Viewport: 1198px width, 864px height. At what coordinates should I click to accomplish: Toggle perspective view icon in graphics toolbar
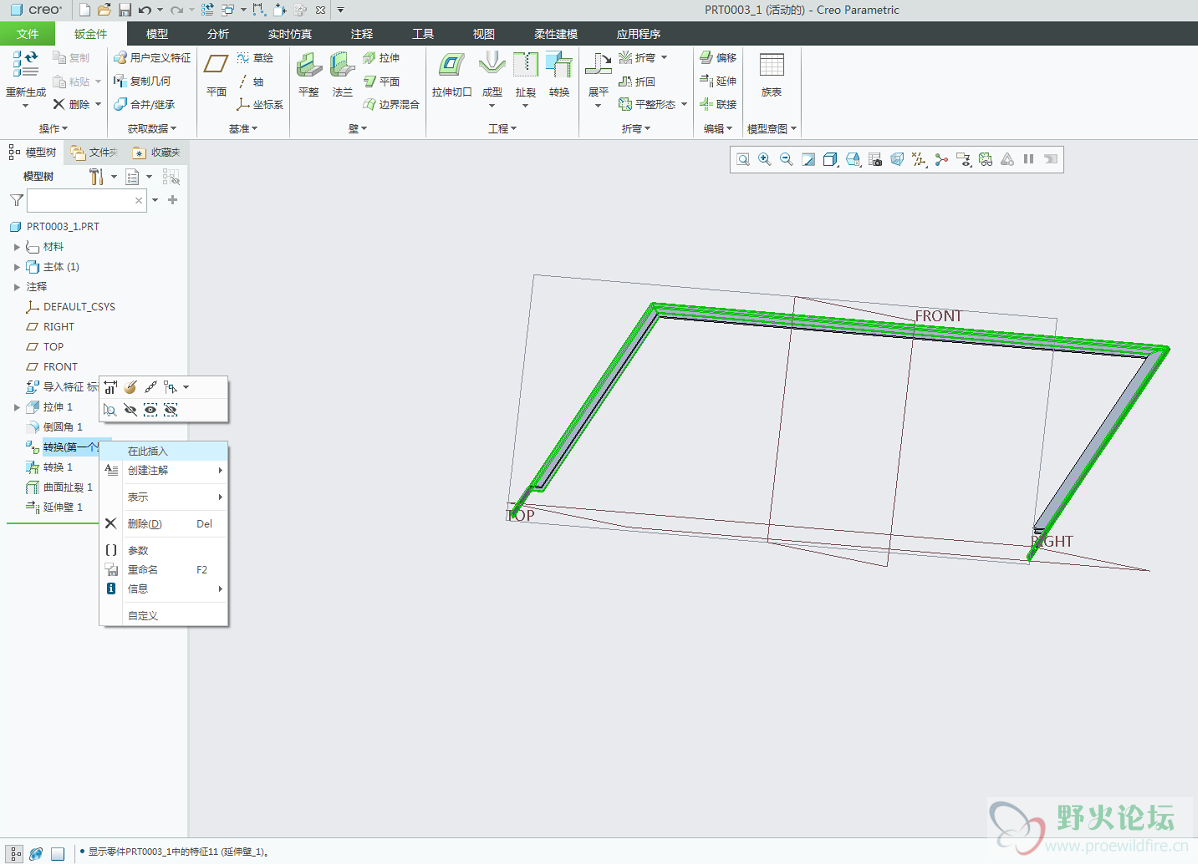click(897, 159)
